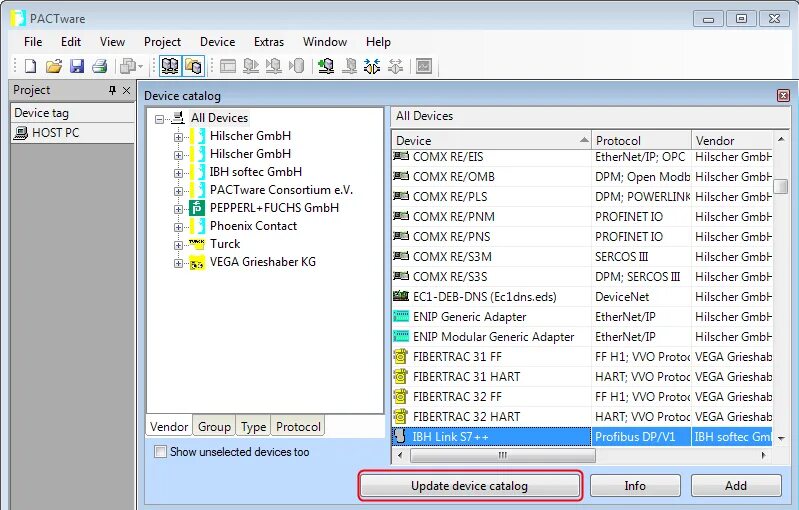
Task: Click the horizontal scrollbar thumb in device list
Action: 502,455
